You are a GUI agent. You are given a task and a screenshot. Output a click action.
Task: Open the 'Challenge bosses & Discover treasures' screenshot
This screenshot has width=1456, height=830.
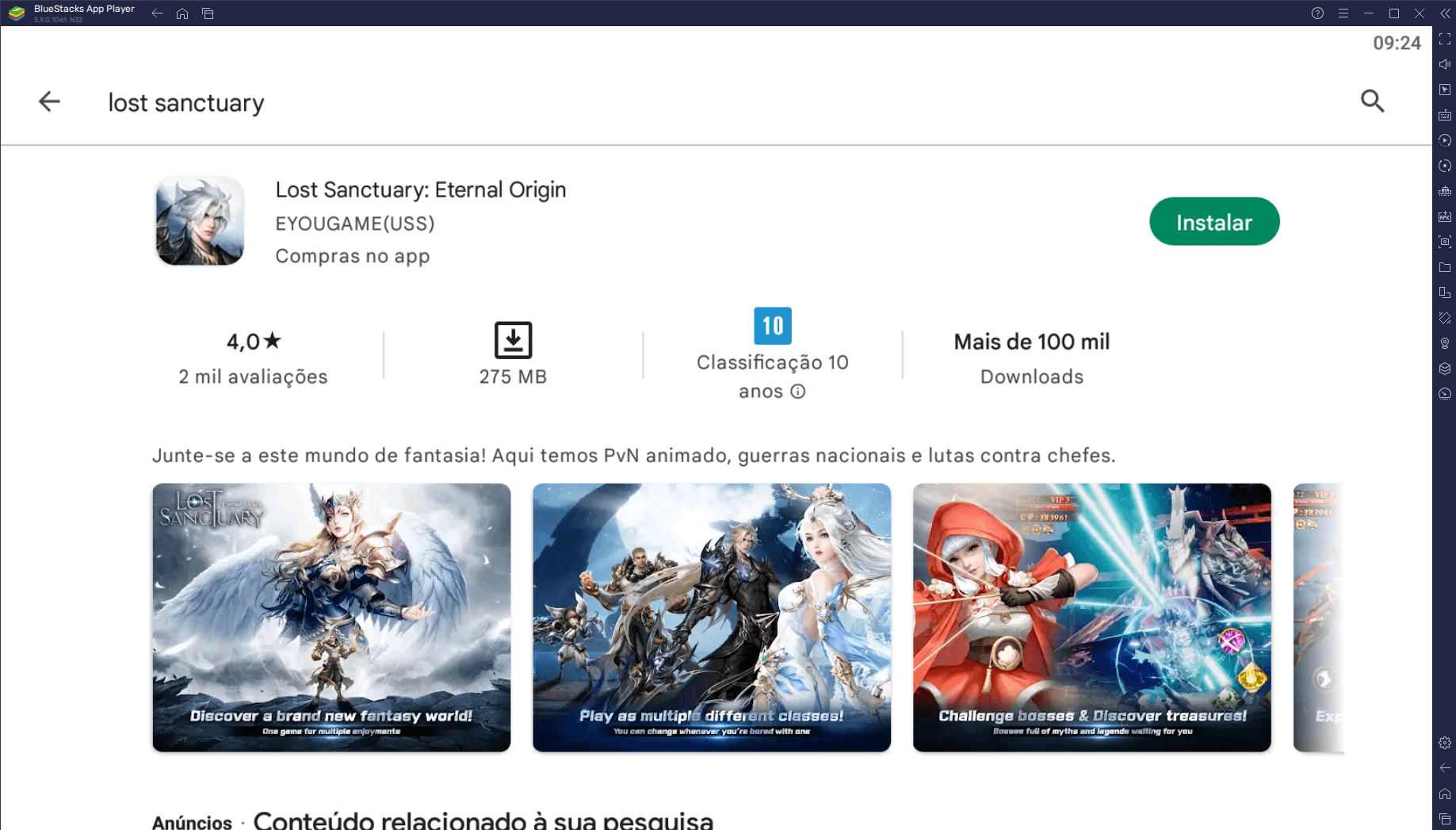click(x=1091, y=618)
